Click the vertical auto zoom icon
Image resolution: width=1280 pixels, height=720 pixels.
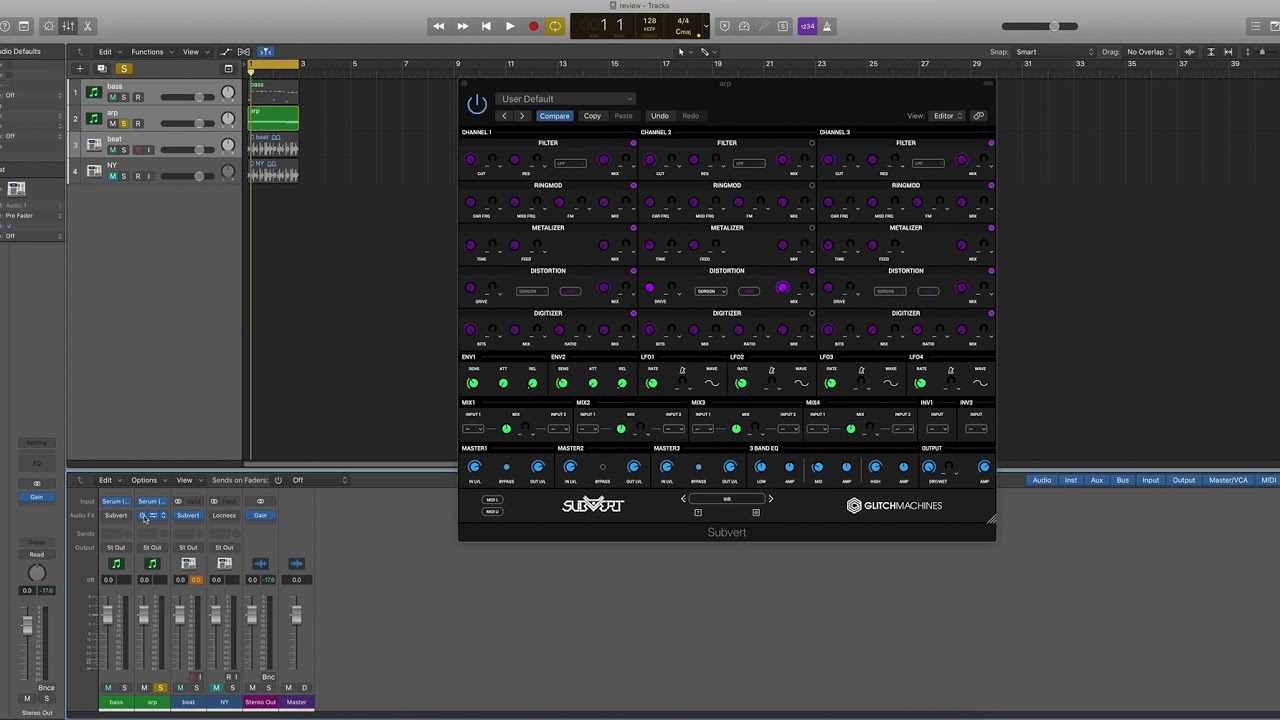click(1211, 52)
